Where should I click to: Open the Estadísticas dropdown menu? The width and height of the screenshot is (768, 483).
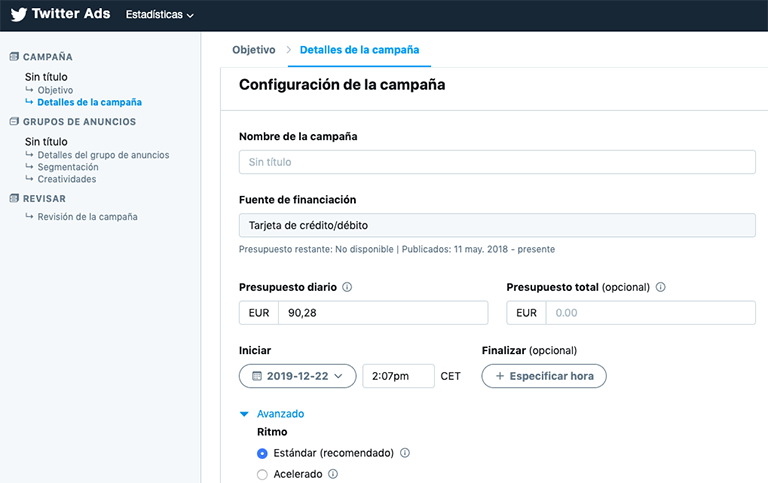(x=160, y=15)
